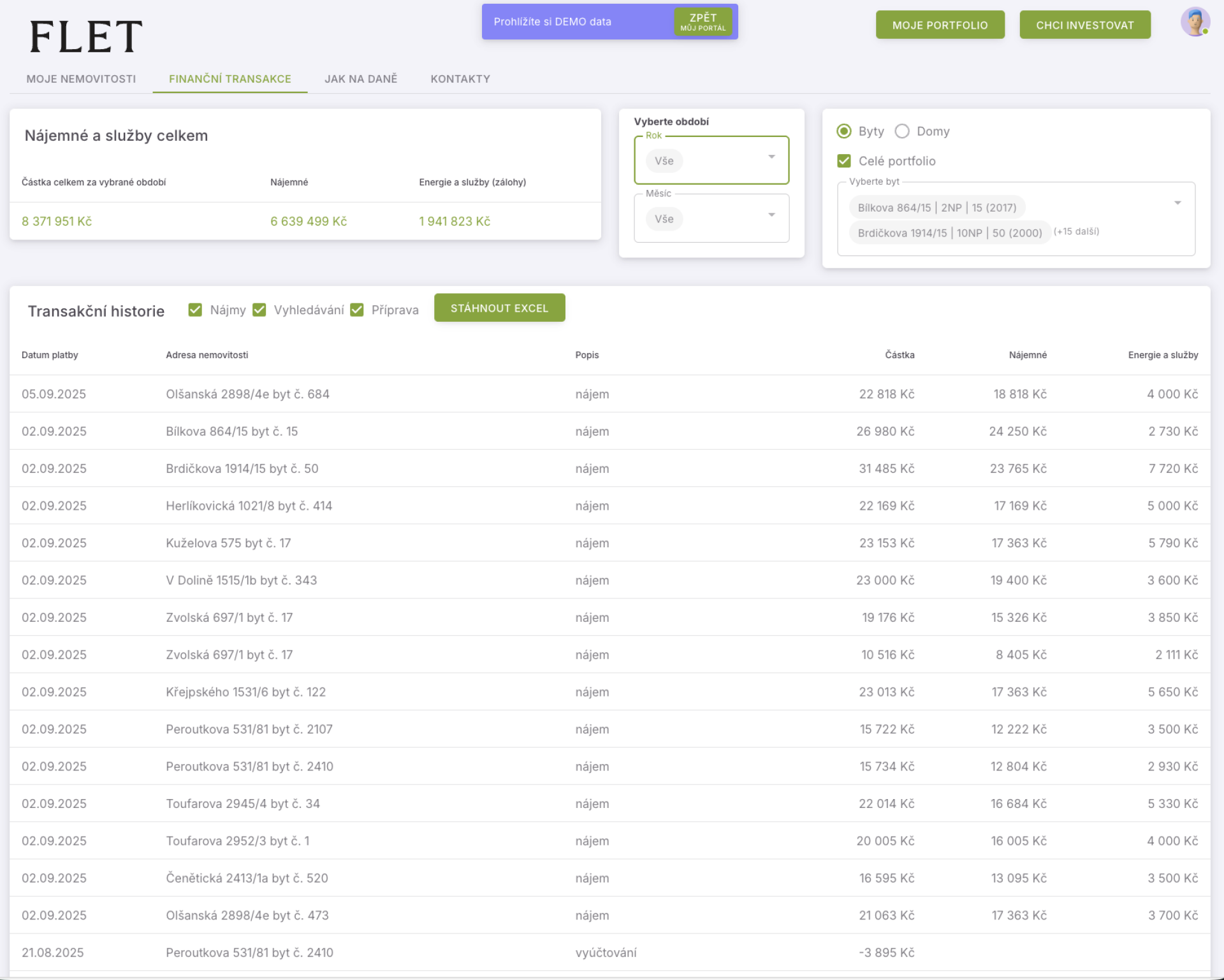This screenshot has width=1224, height=980.
Task: Switch to the Moje nemovitosti tab
Action: click(x=81, y=79)
